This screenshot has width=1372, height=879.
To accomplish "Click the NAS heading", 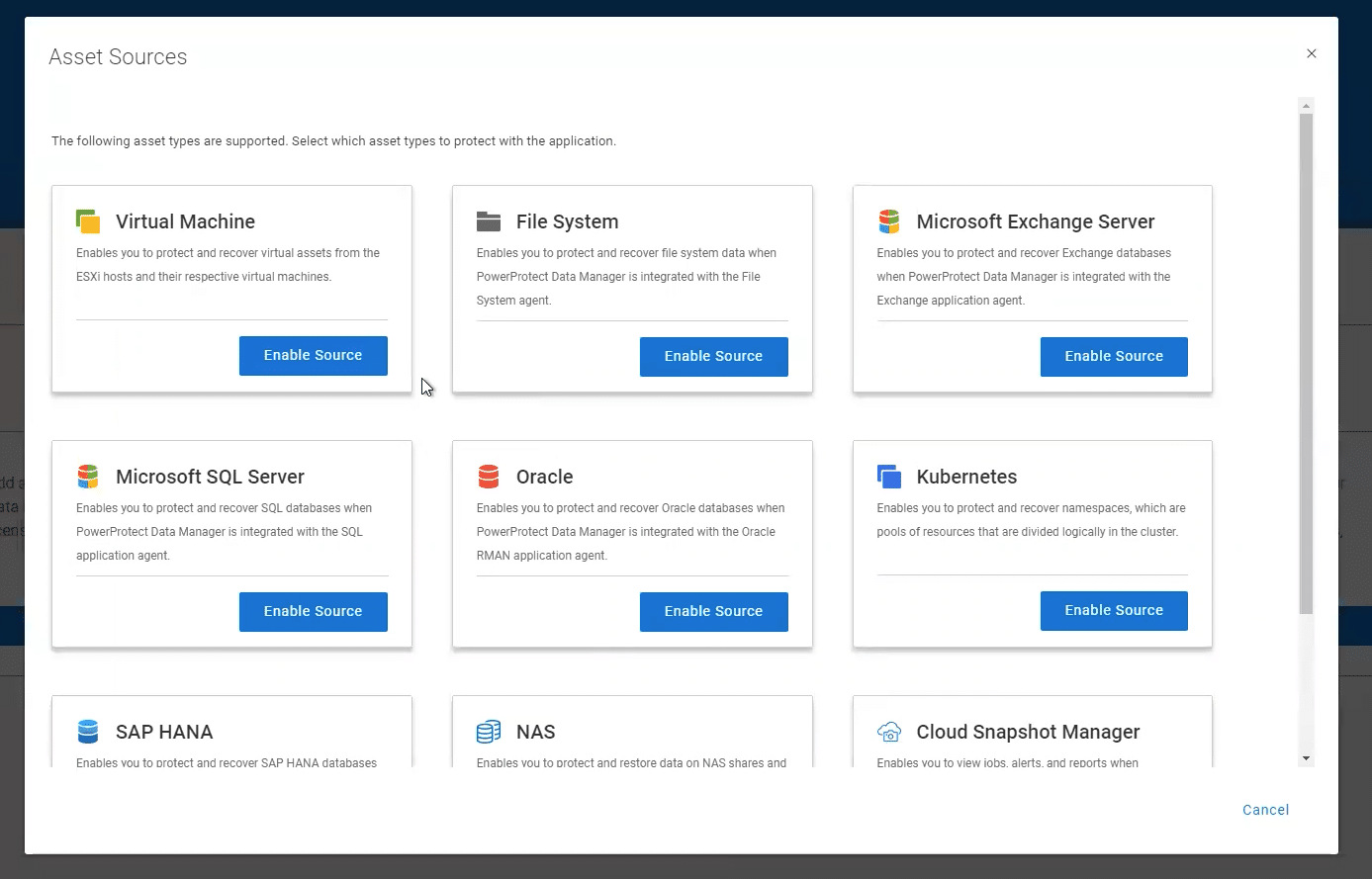I will pyautogui.click(x=536, y=732).
